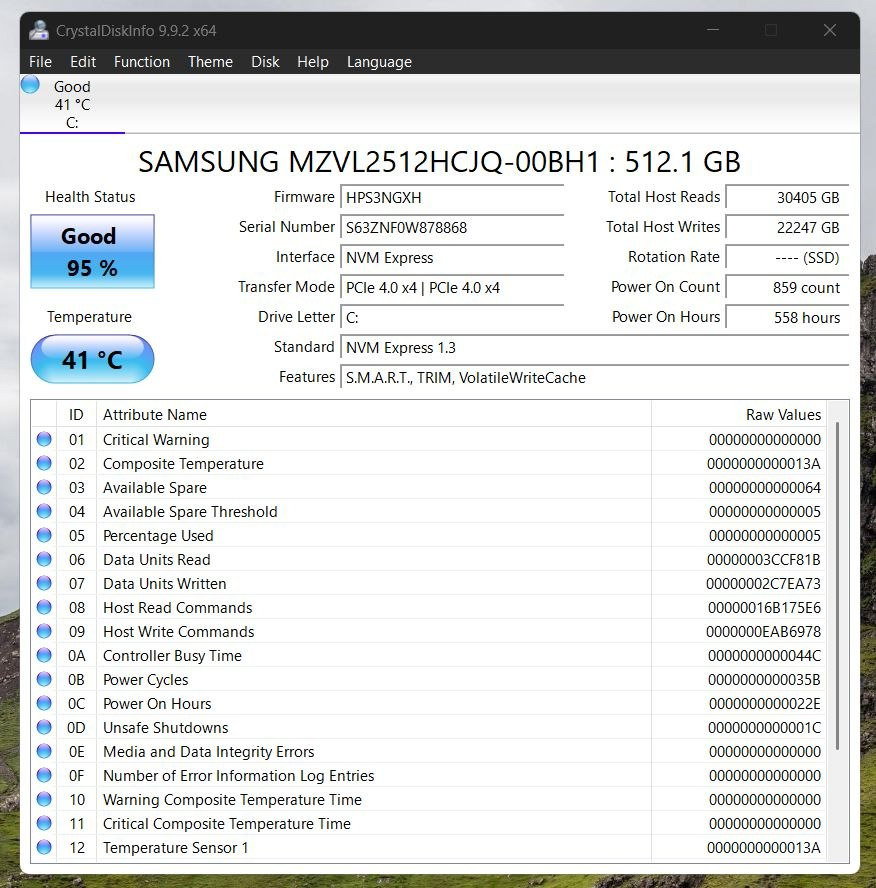Click the Rotation Rate value ---- (SSD)
This screenshot has width=876, height=888.
[787, 258]
